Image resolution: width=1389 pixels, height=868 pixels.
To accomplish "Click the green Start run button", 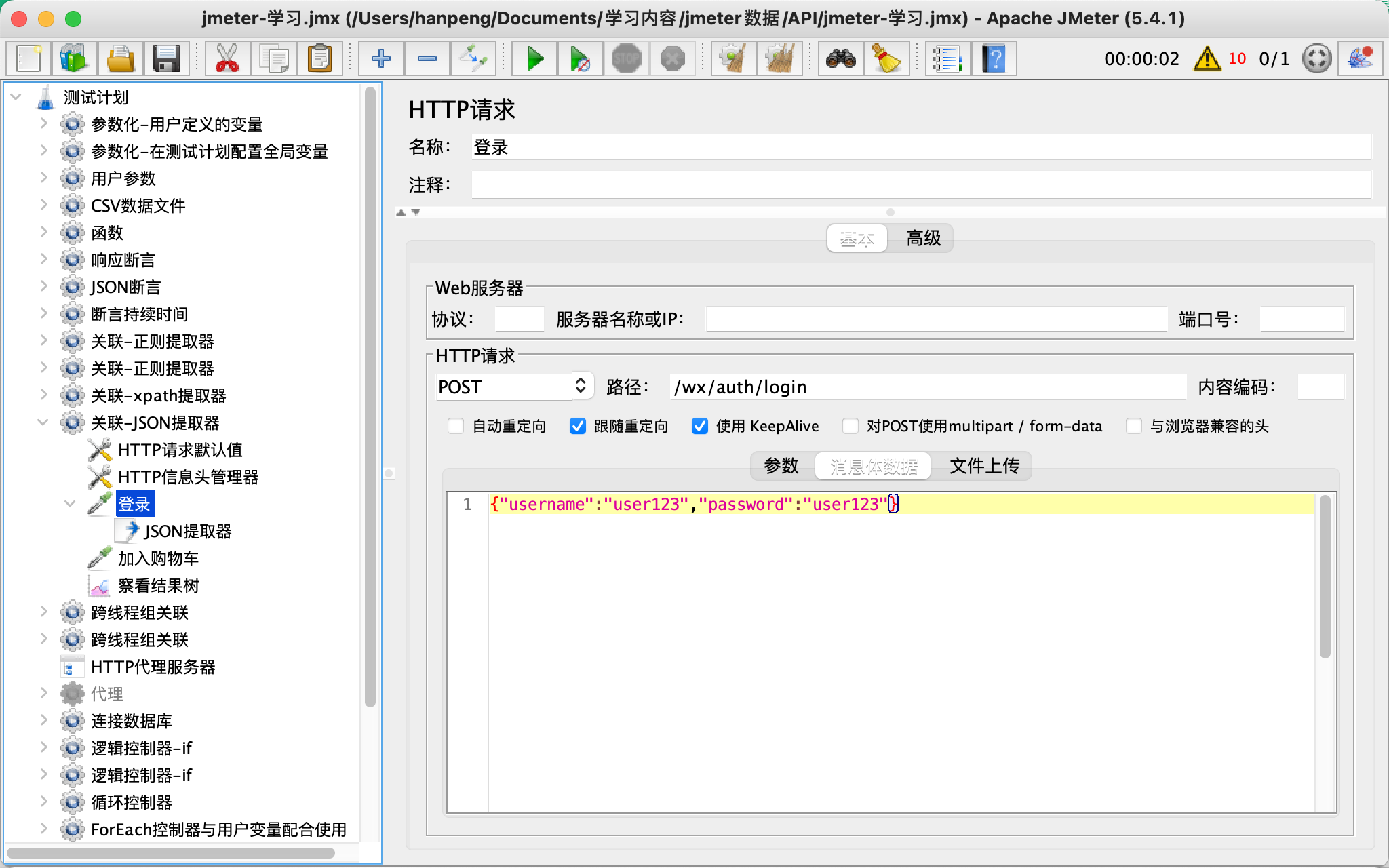I will (534, 59).
